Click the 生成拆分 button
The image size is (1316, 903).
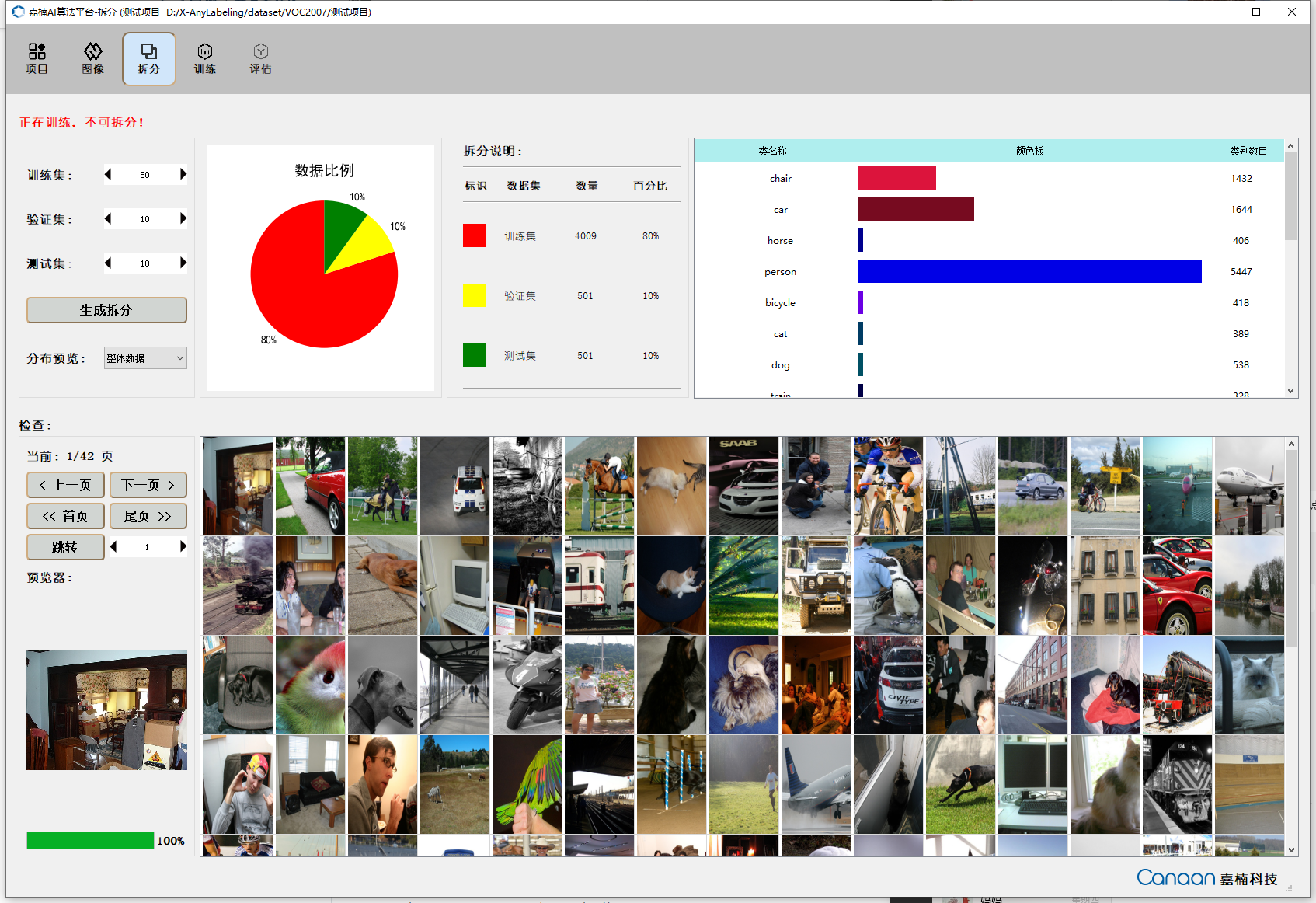point(106,310)
